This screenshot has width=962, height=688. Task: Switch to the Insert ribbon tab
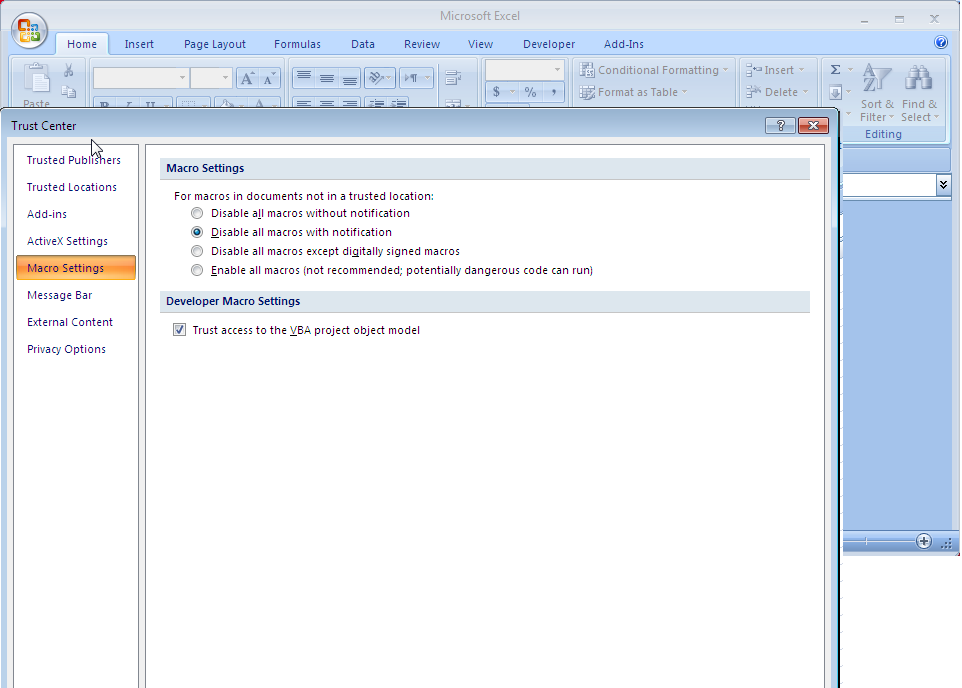[139, 44]
